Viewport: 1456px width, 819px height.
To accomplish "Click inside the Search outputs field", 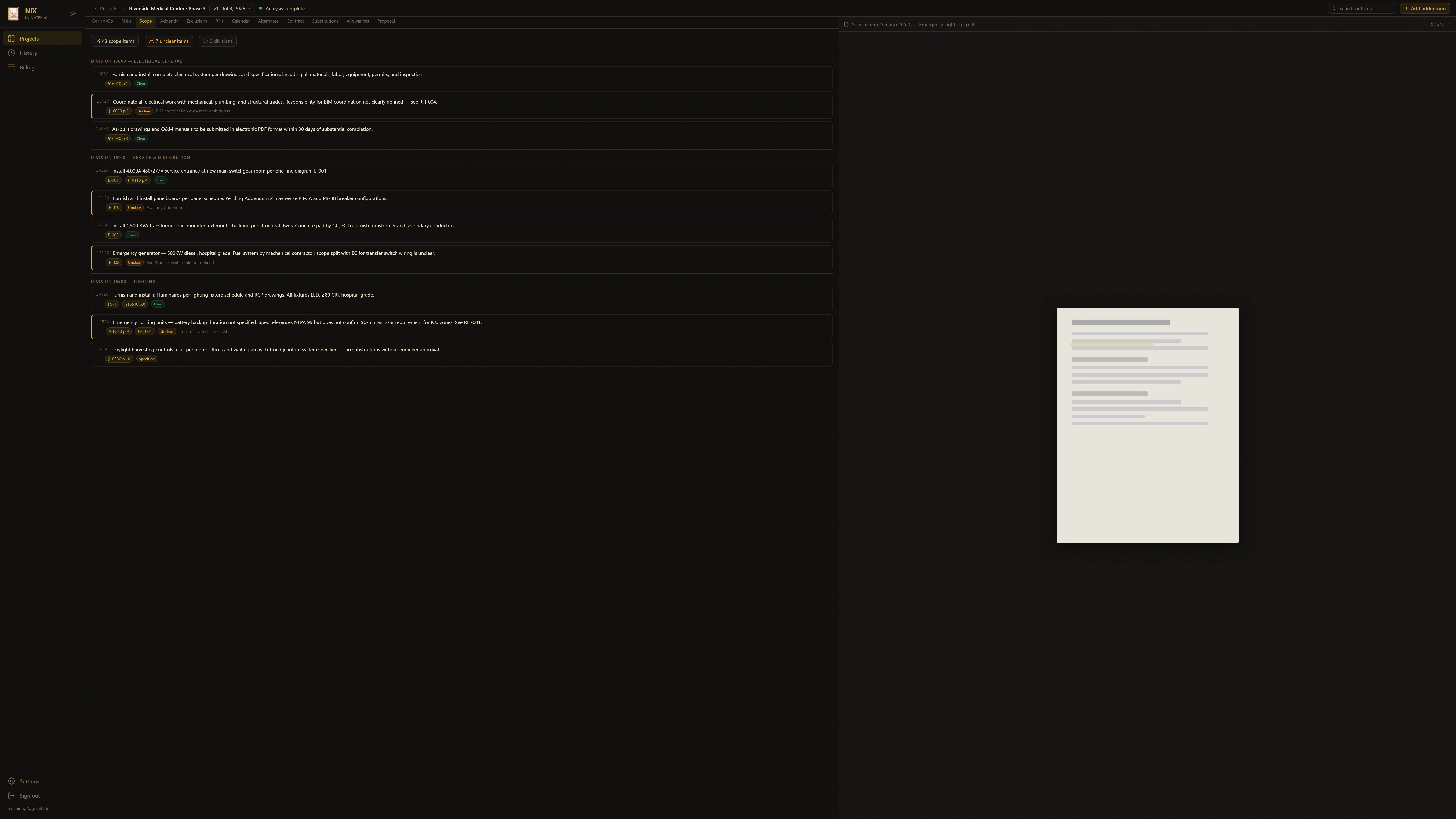I will pyautogui.click(x=1362, y=9).
